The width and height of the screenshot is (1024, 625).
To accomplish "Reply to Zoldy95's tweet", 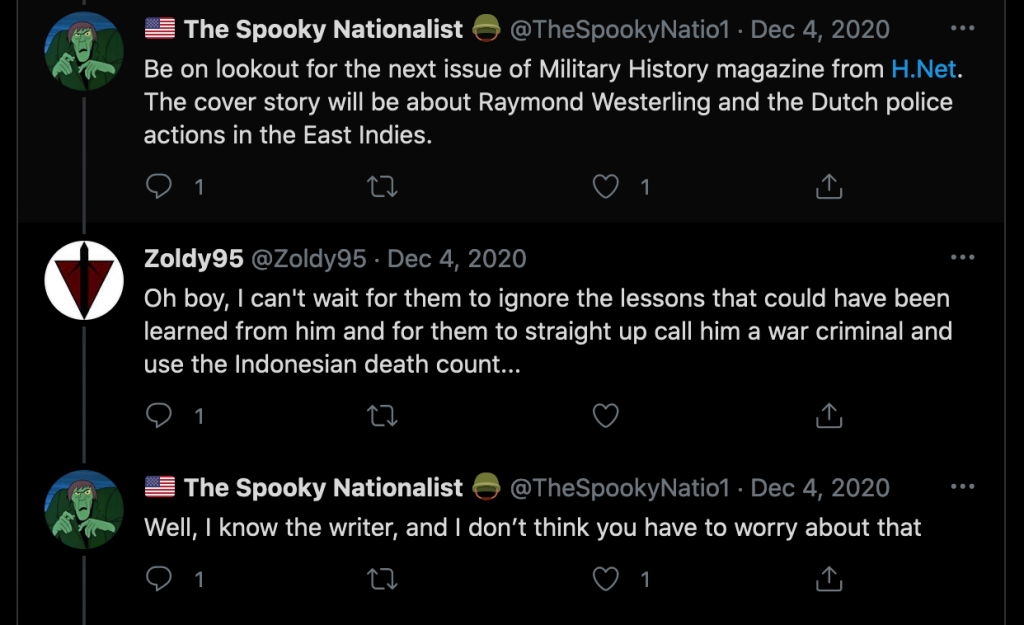I will pos(159,415).
